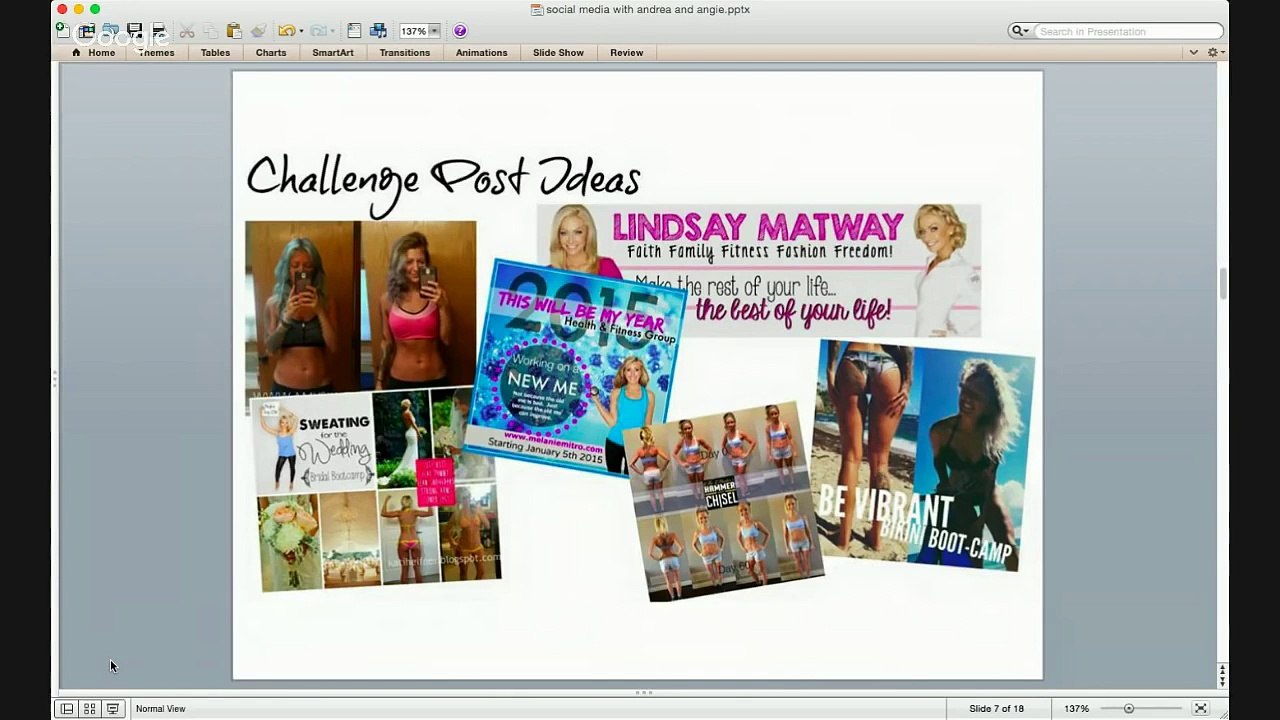Click the vertical scrollbar thumb
Image resolution: width=1280 pixels, height=720 pixels.
pos(1222,283)
